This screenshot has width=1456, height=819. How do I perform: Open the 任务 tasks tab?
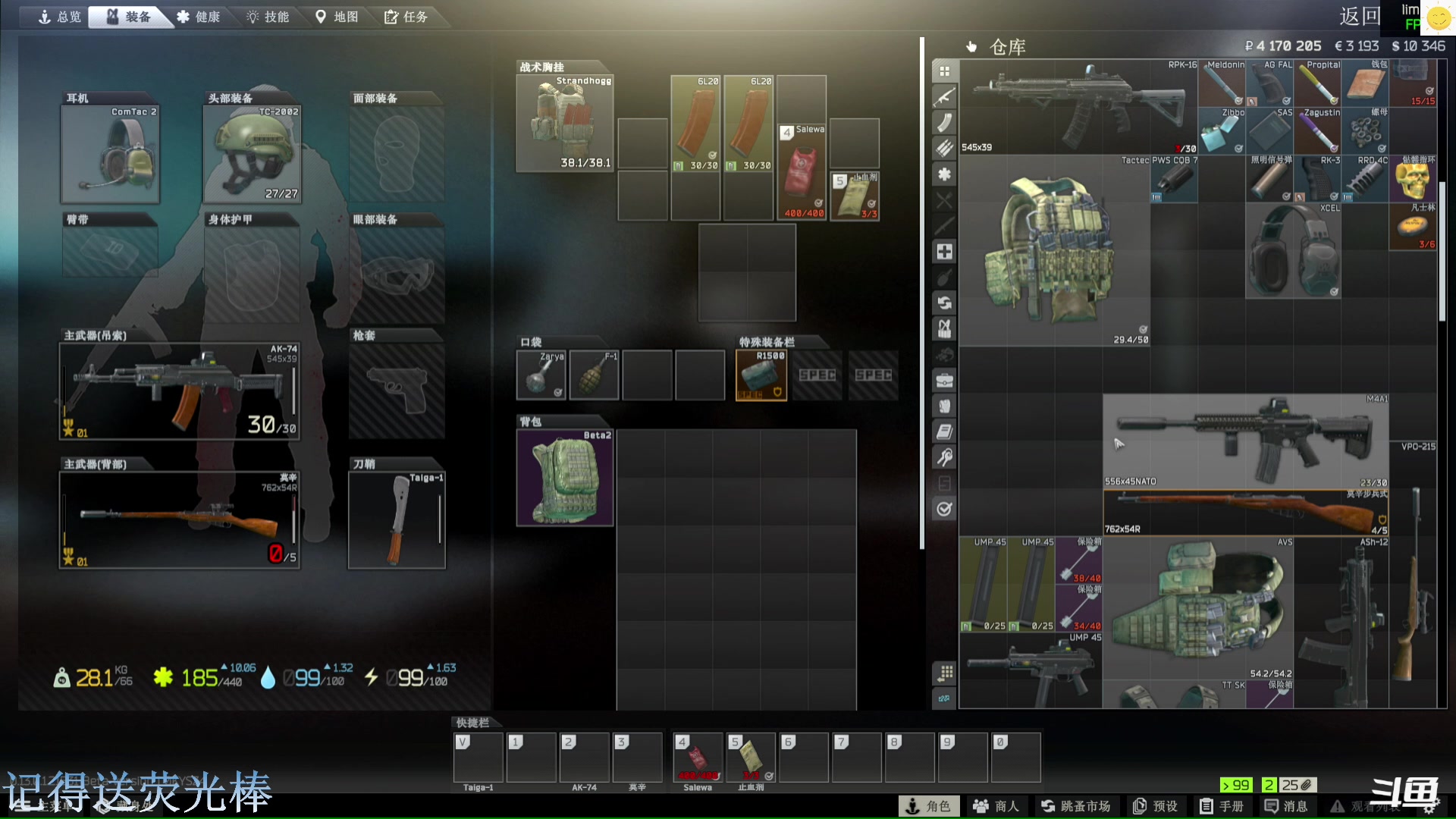(406, 17)
